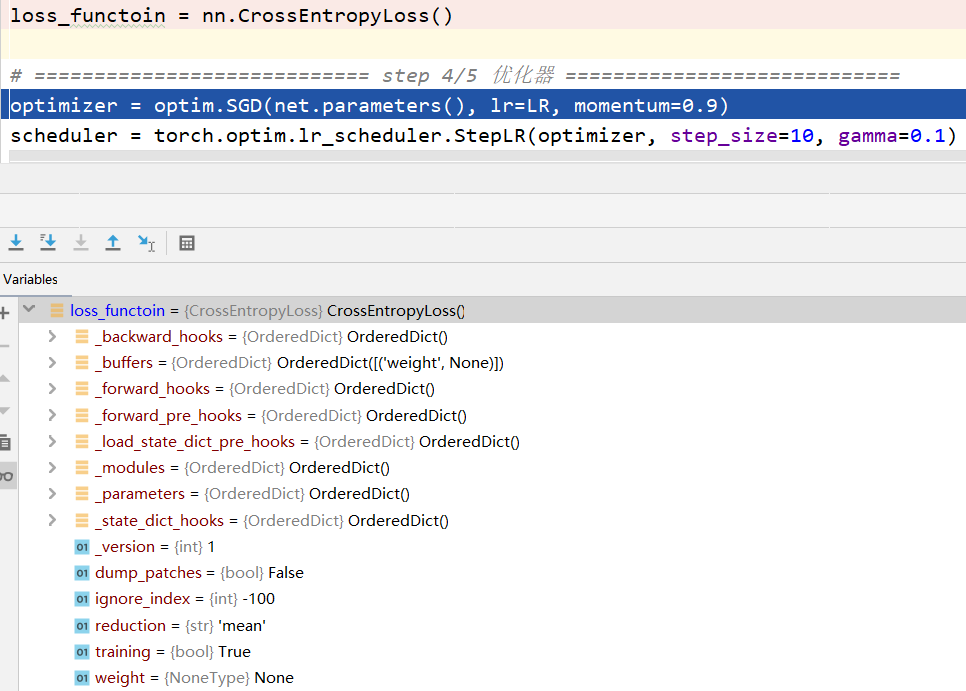The image size is (966, 691).
Task: Click the _backward_hooks list icon
Action: 82,336
